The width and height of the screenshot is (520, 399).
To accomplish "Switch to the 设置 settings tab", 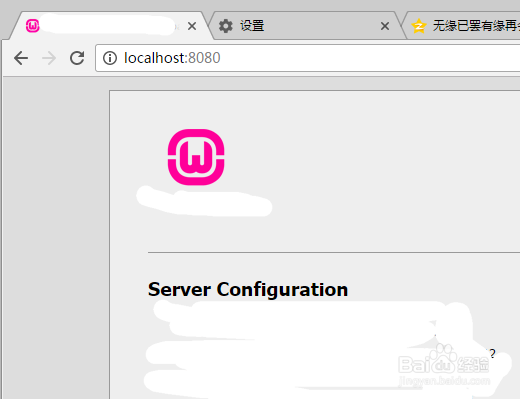I will pyautogui.click(x=303, y=26).
